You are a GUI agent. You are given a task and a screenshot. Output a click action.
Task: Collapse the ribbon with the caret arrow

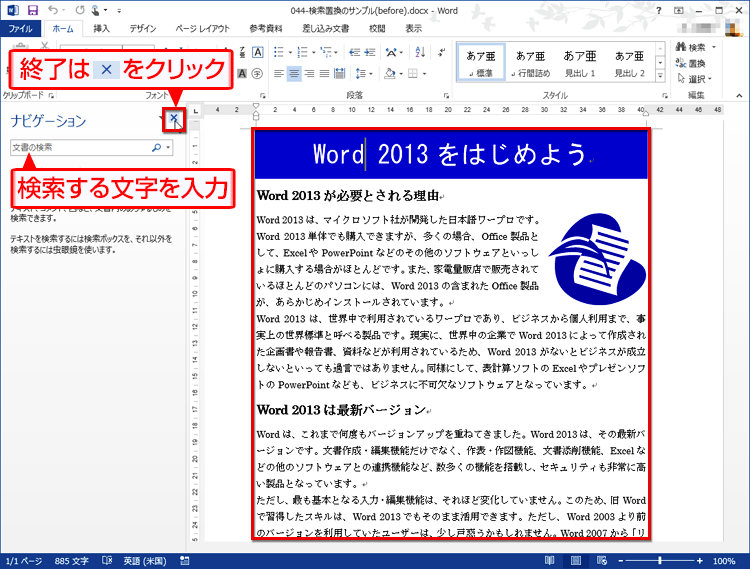(x=739, y=96)
